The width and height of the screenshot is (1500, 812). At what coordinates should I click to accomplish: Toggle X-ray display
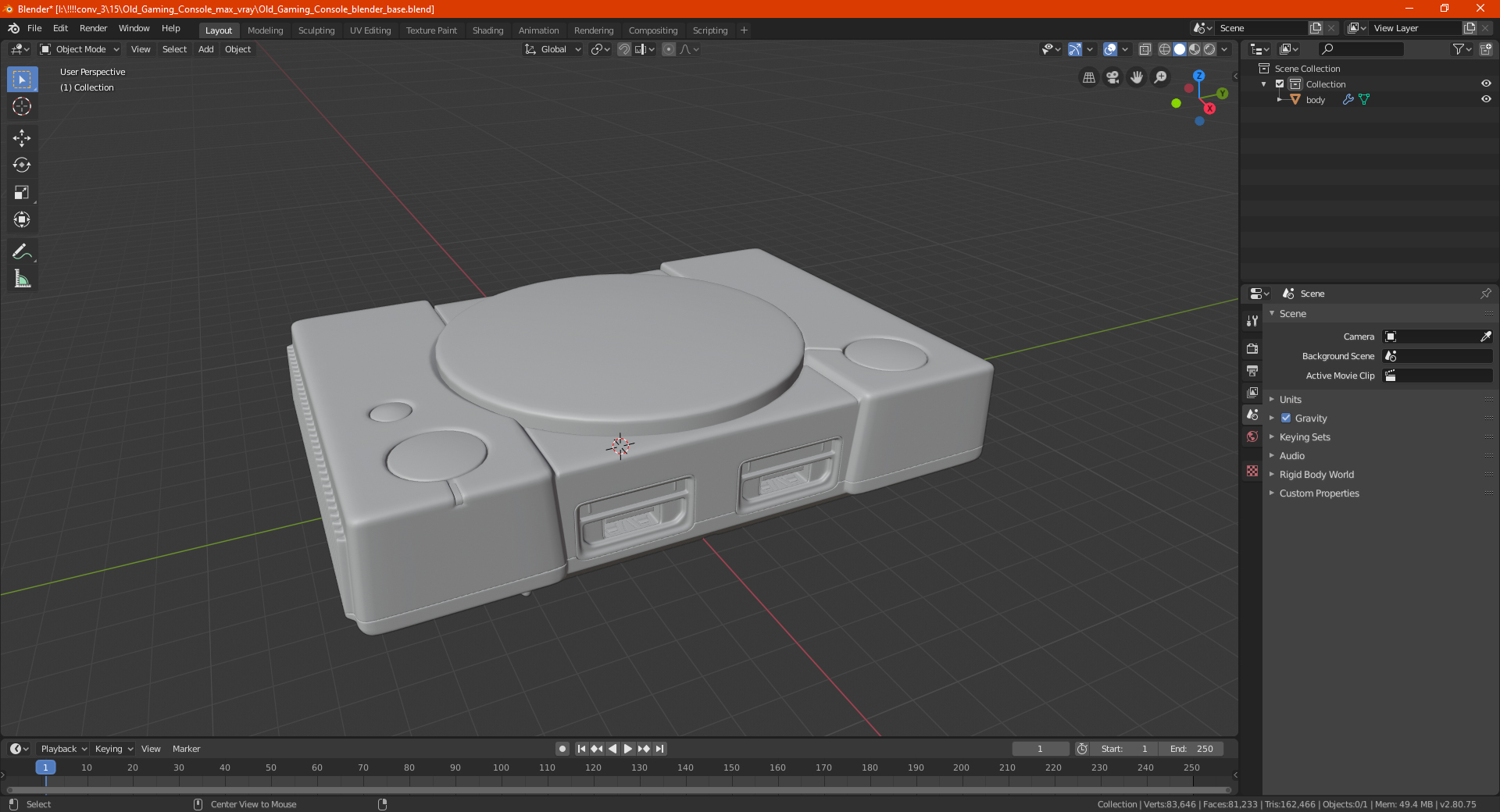coord(1145,49)
